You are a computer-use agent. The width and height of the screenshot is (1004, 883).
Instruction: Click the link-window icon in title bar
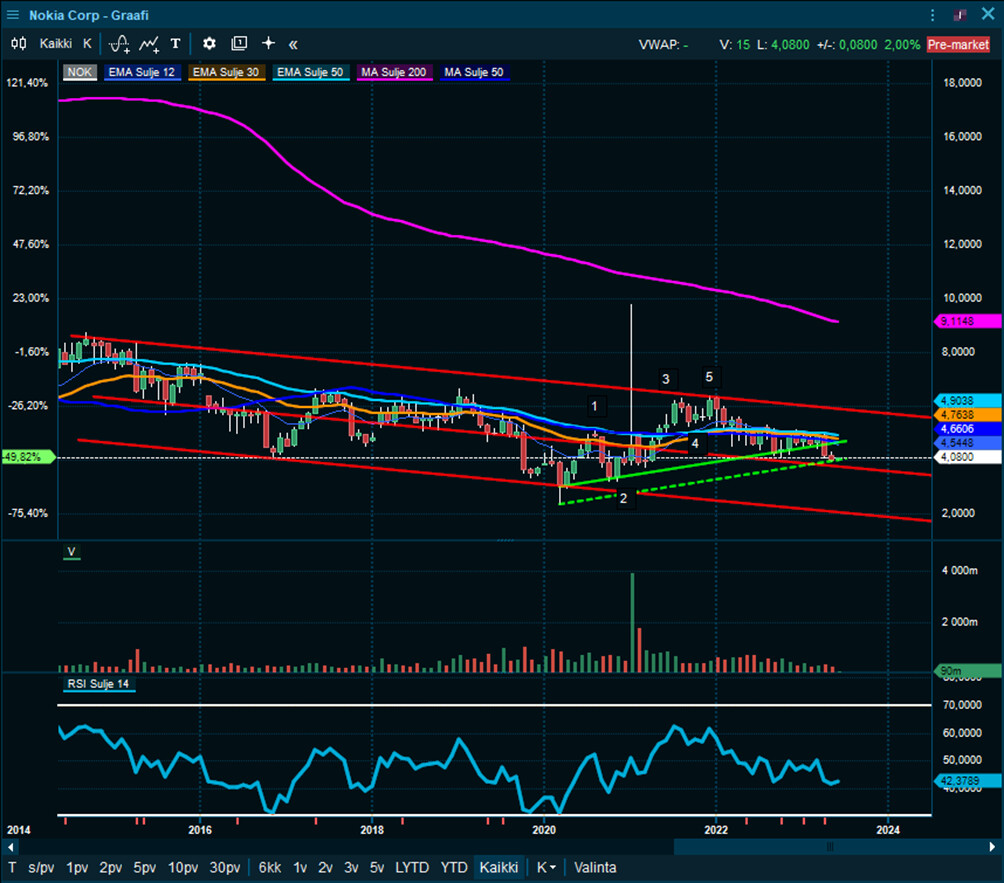[x=960, y=15]
